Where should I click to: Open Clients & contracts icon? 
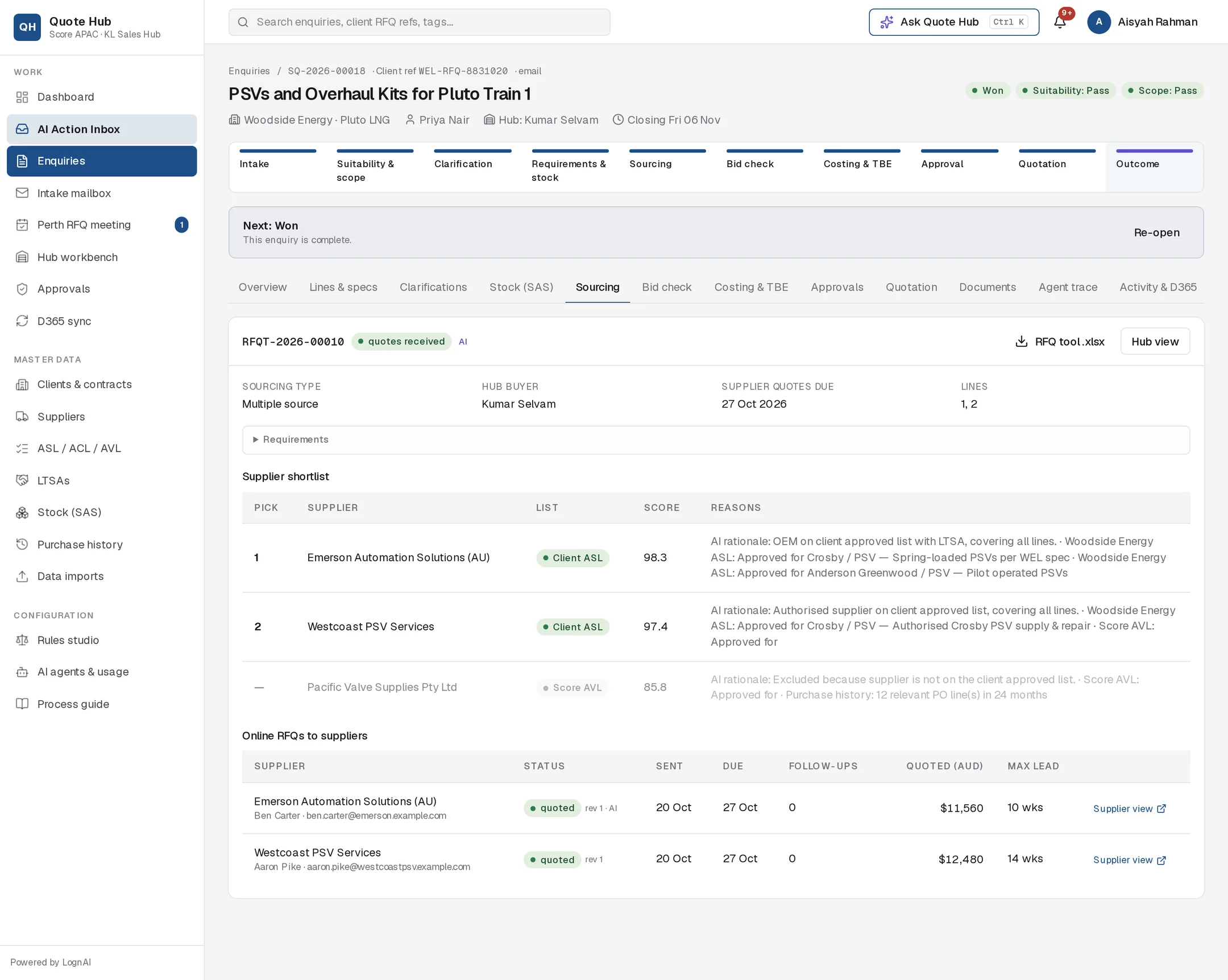click(22, 384)
